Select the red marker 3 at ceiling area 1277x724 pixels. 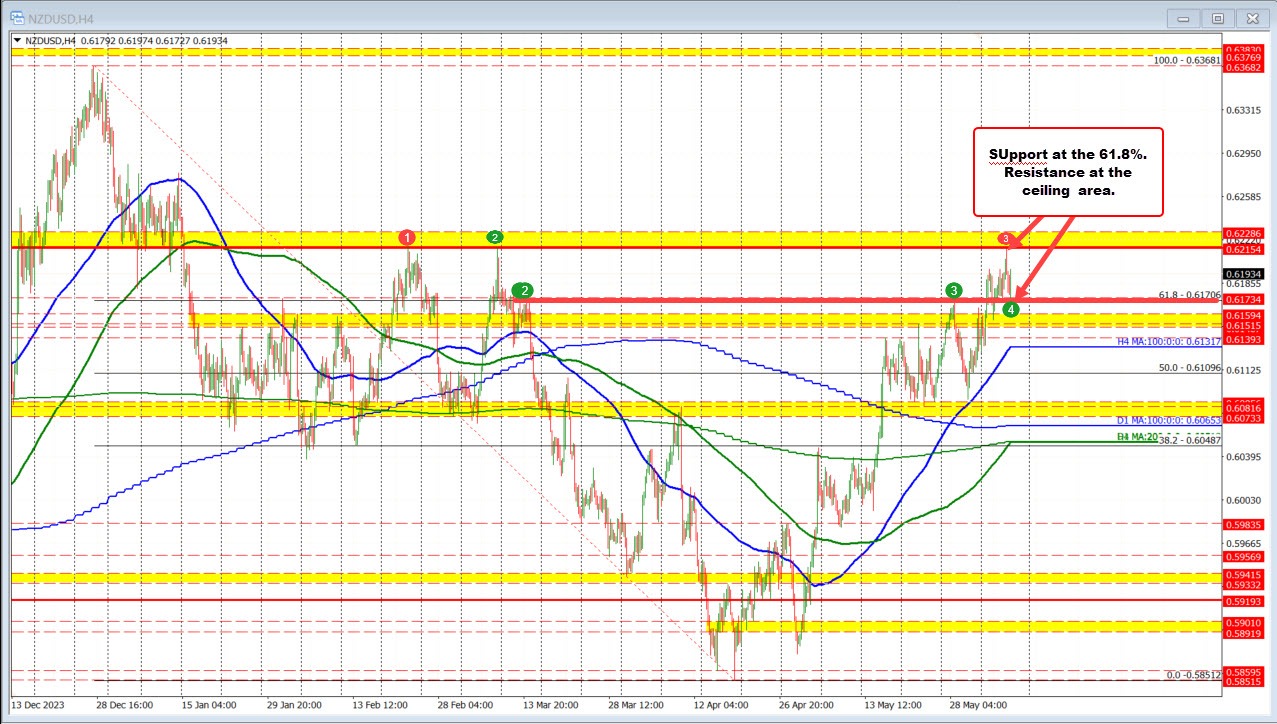(1005, 240)
